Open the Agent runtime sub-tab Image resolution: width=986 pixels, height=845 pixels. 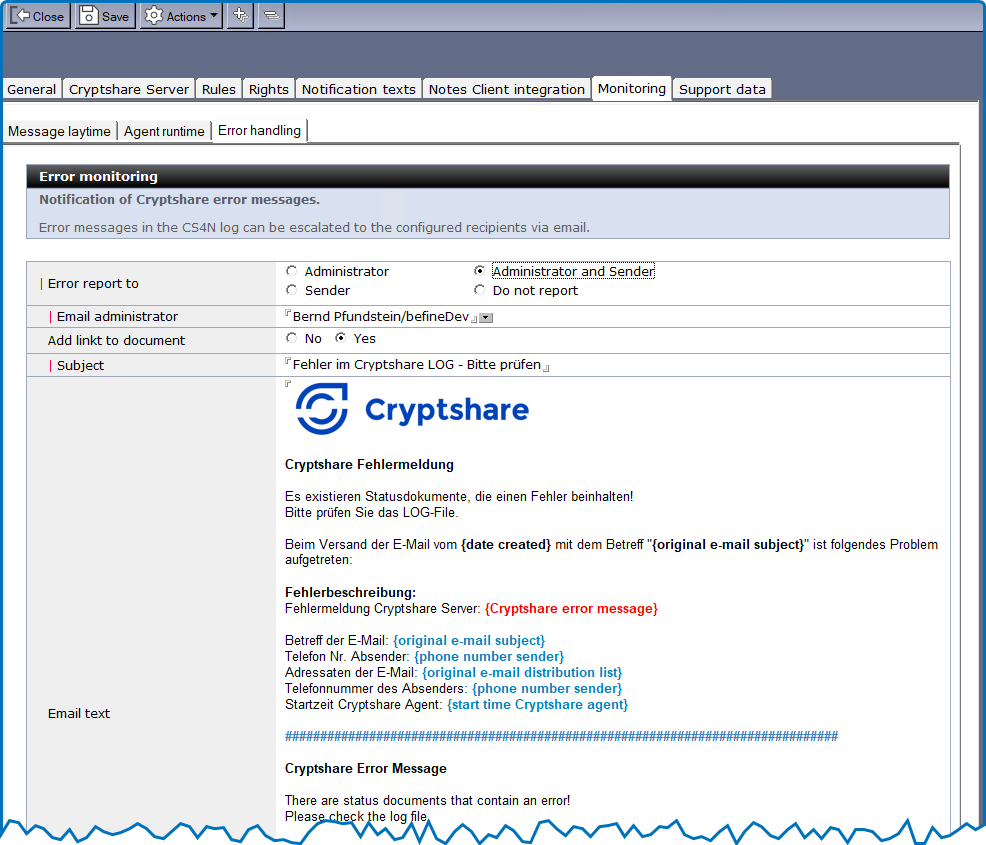click(x=164, y=132)
